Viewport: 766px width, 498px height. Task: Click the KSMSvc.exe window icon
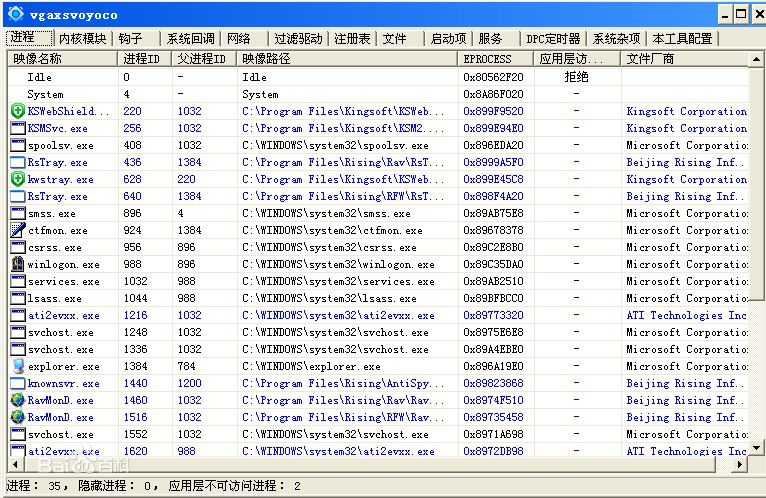click(x=18, y=129)
